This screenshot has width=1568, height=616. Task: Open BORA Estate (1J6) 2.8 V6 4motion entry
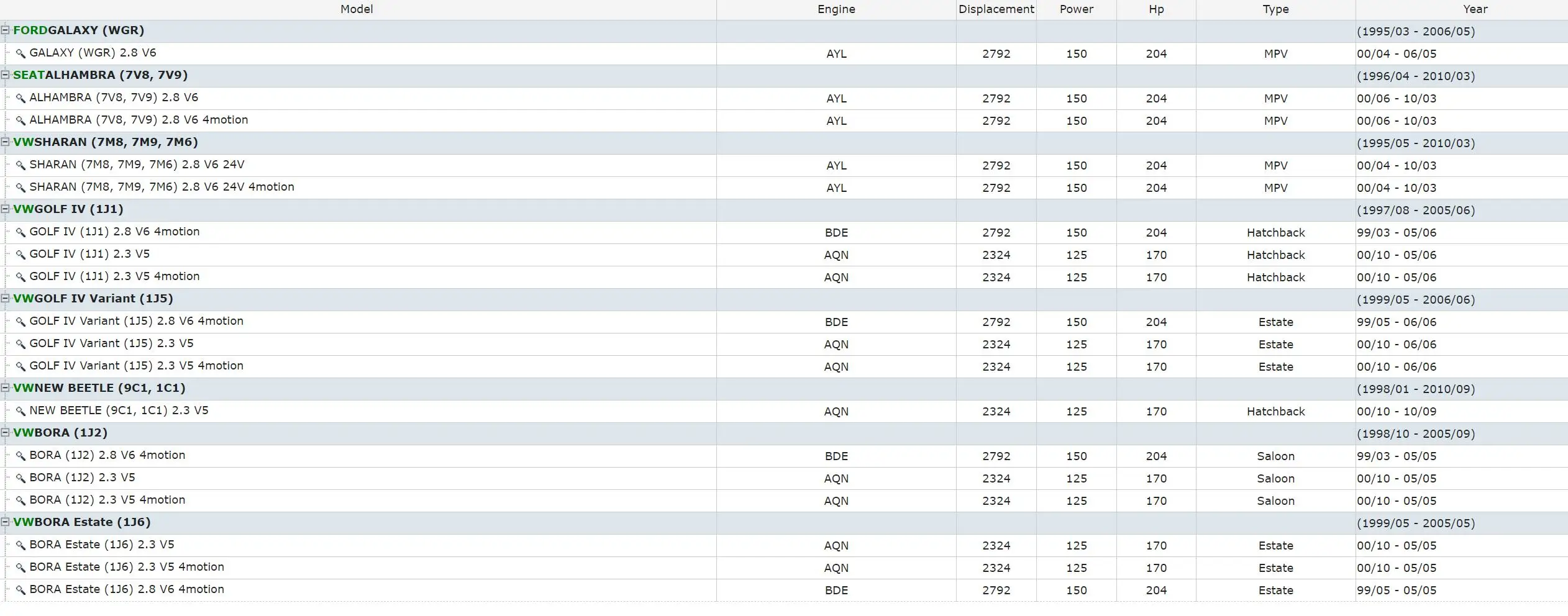pos(127,589)
